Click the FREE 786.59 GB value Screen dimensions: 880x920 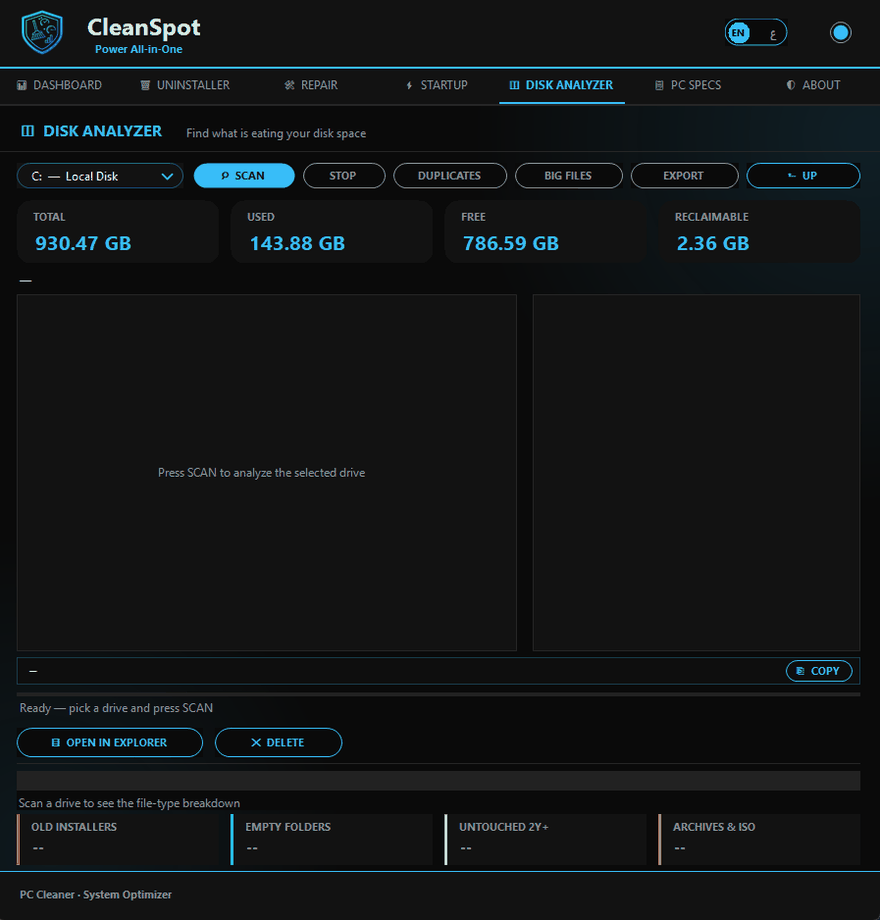coord(511,243)
